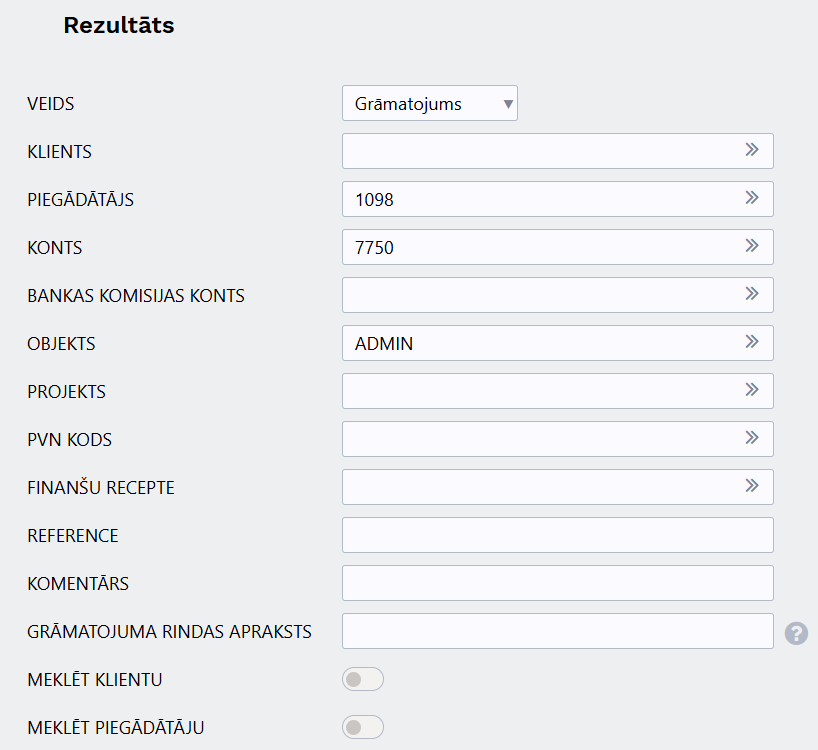
Task: Open lookup arrows in Finanšu recepte field
Action: click(751, 486)
